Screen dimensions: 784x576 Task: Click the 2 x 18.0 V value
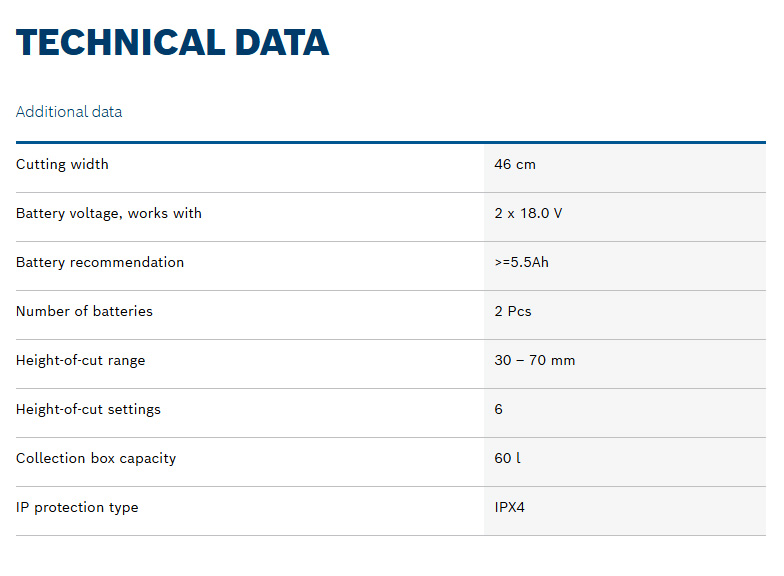tap(528, 213)
